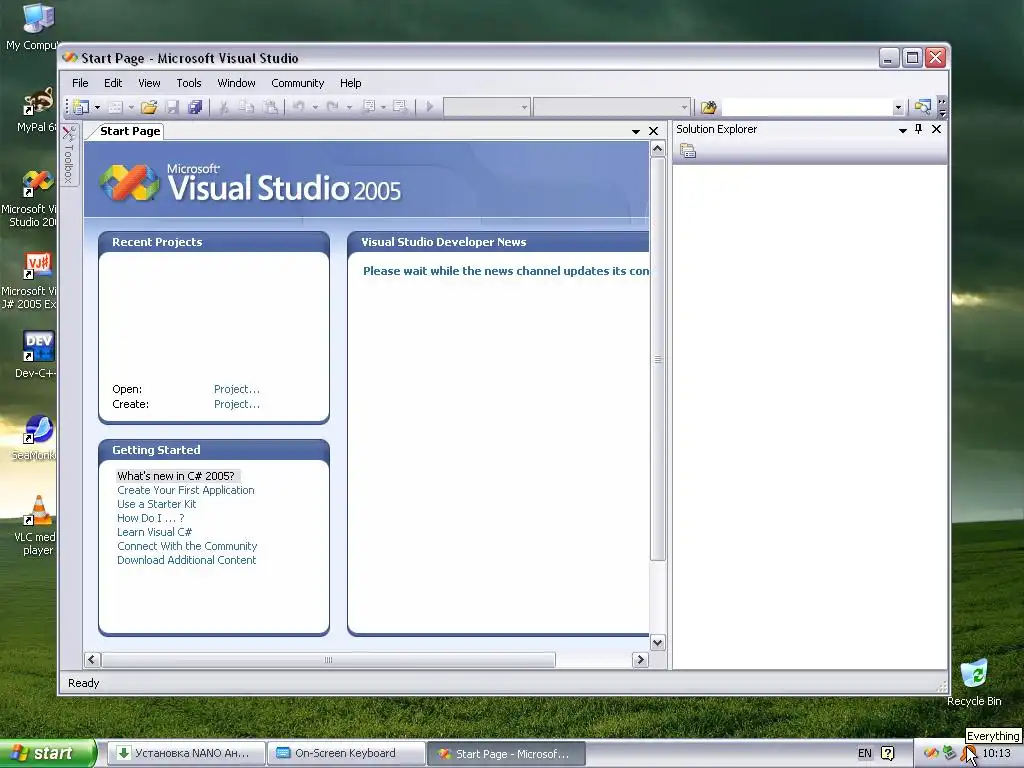
Task: Click the Undo toolbar icon
Action: 298,106
